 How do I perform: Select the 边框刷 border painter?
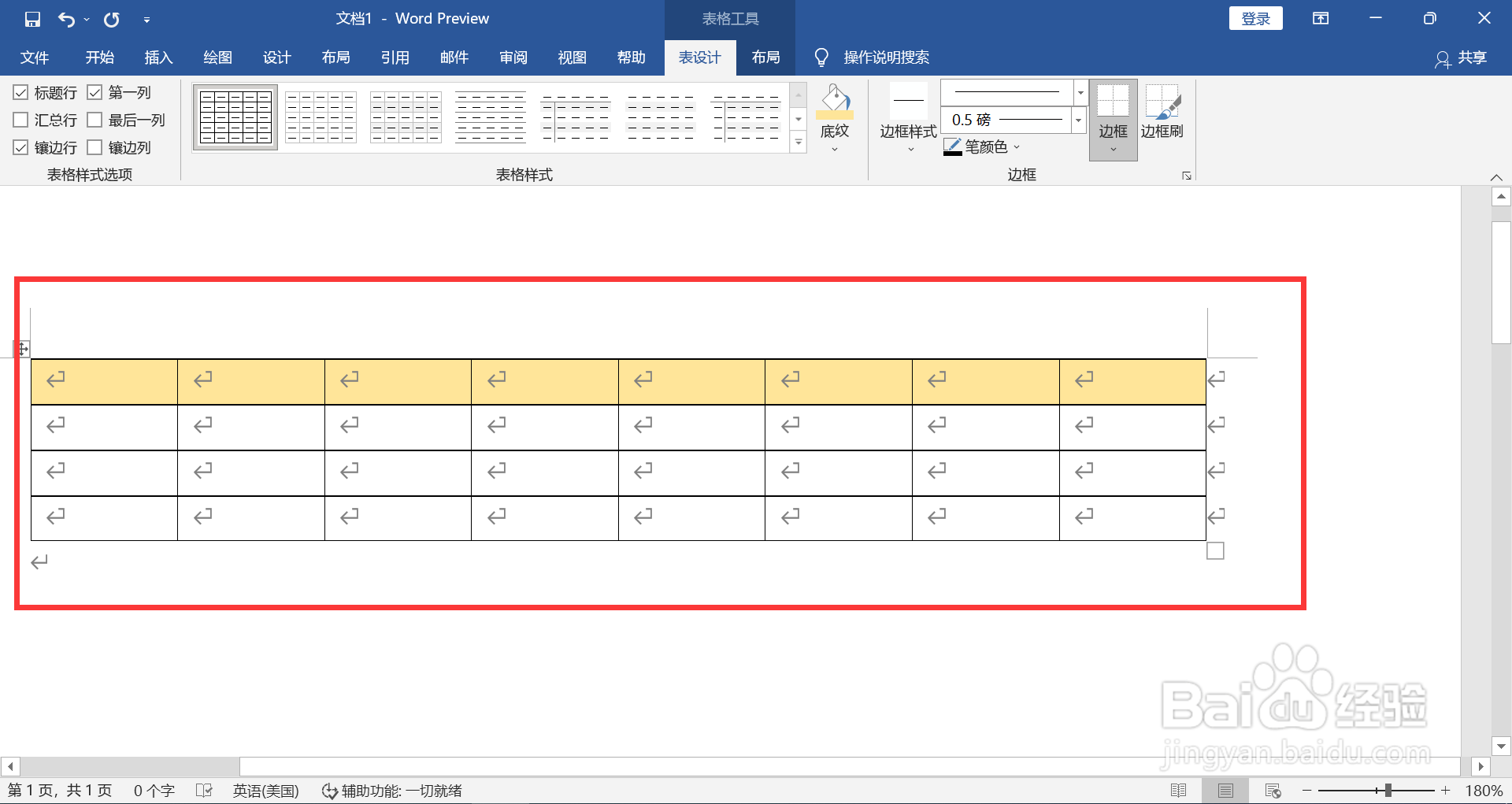pyautogui.click(x=1164, y=114)
